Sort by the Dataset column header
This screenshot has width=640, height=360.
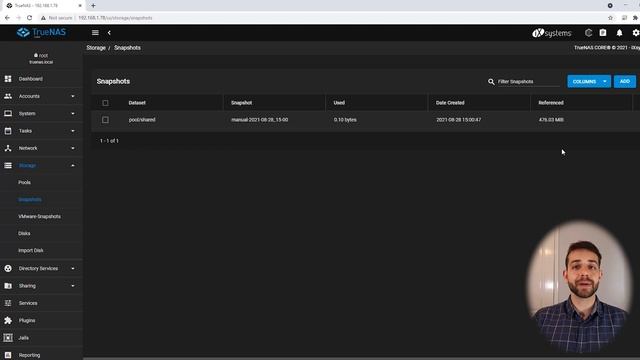point(137,103)
